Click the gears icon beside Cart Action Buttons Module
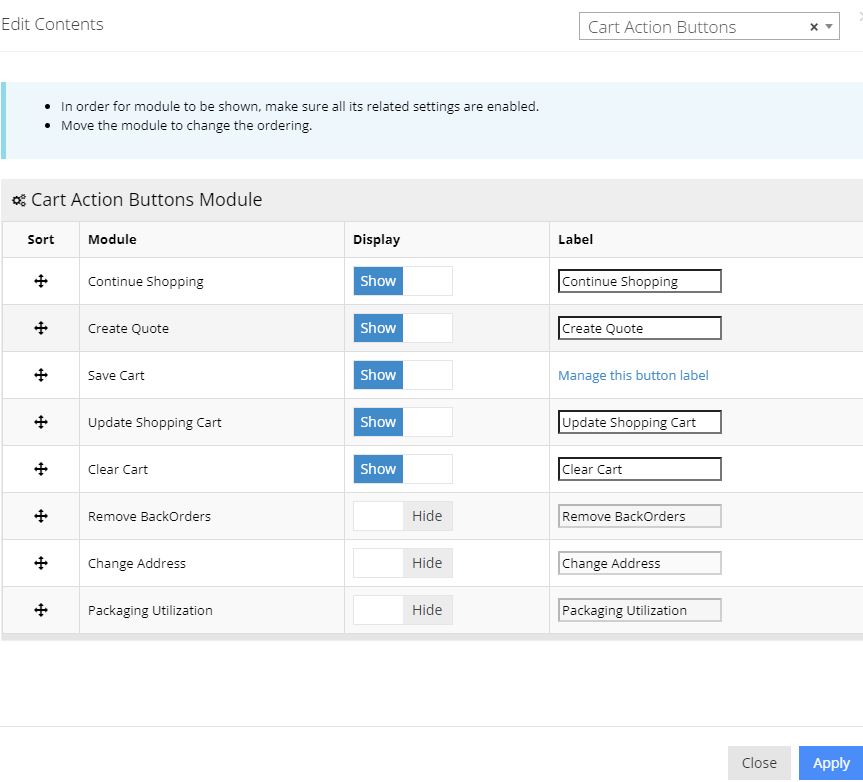Viewport: 863px width, 782px height. (x=19, y=200)
